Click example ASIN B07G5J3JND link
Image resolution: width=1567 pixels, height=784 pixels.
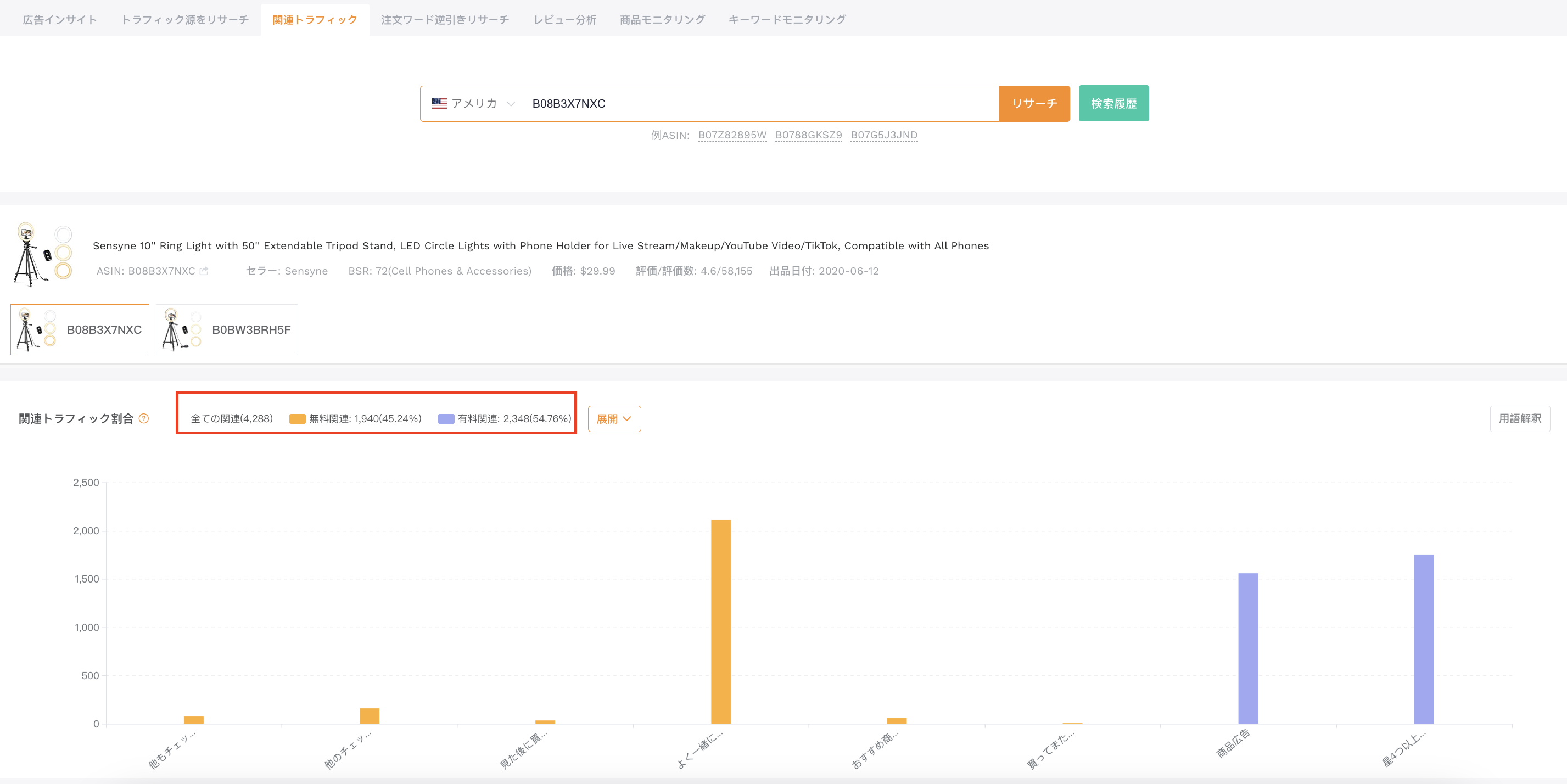883,135
